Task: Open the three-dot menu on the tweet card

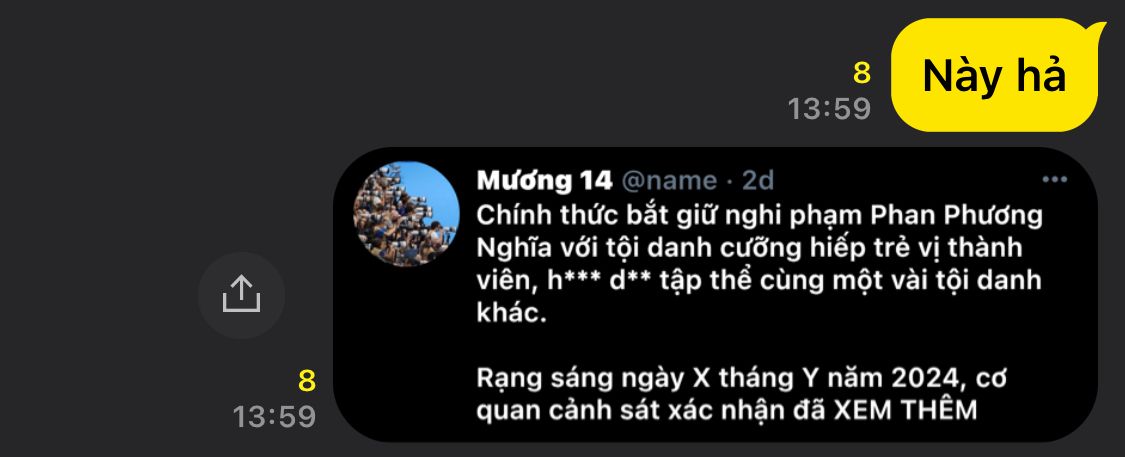Action: (1054, 180)
